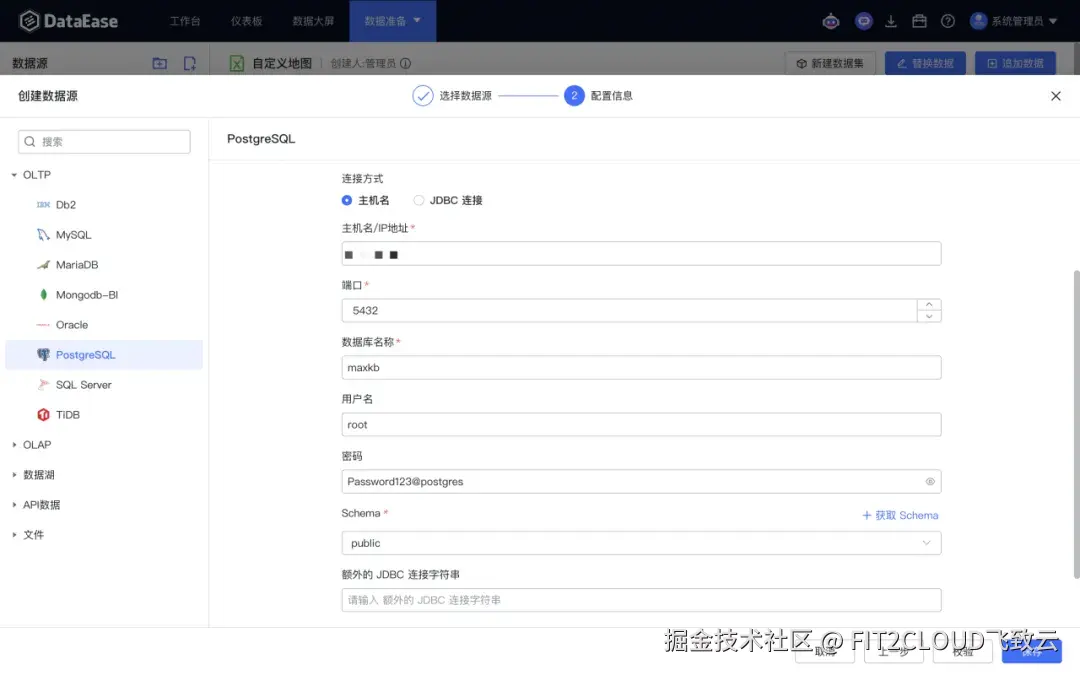
Task: Go to the 数据大屏 tab
Action: pos(313,21)
